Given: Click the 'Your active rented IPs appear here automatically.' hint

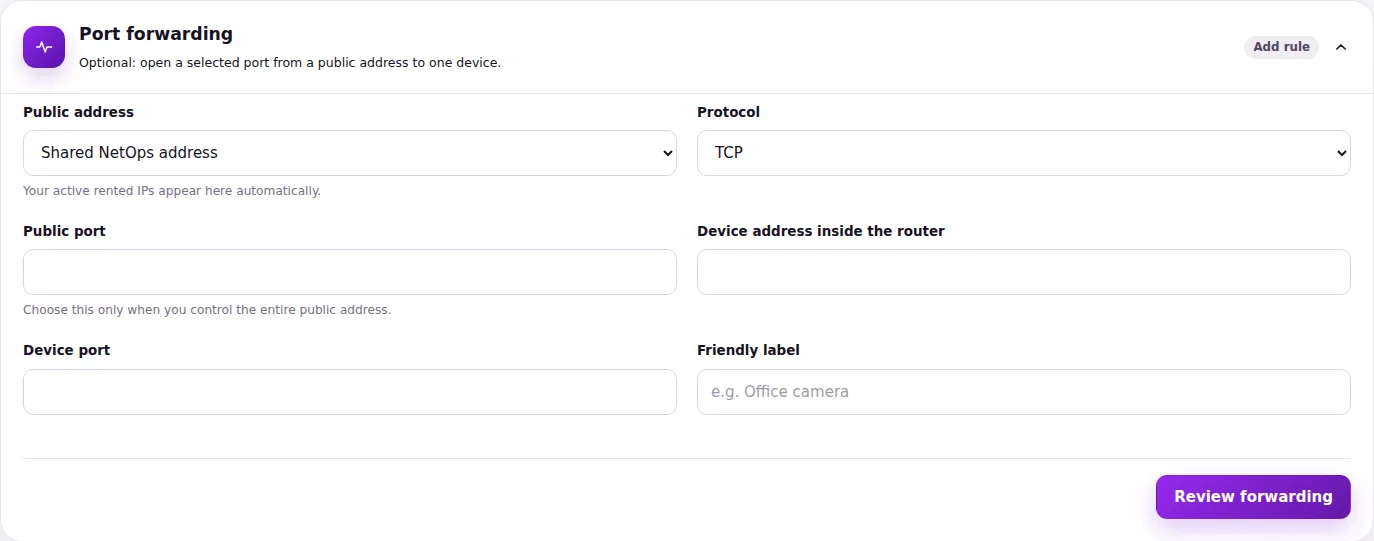Looking at the screenshot, I should coord(172,191).
